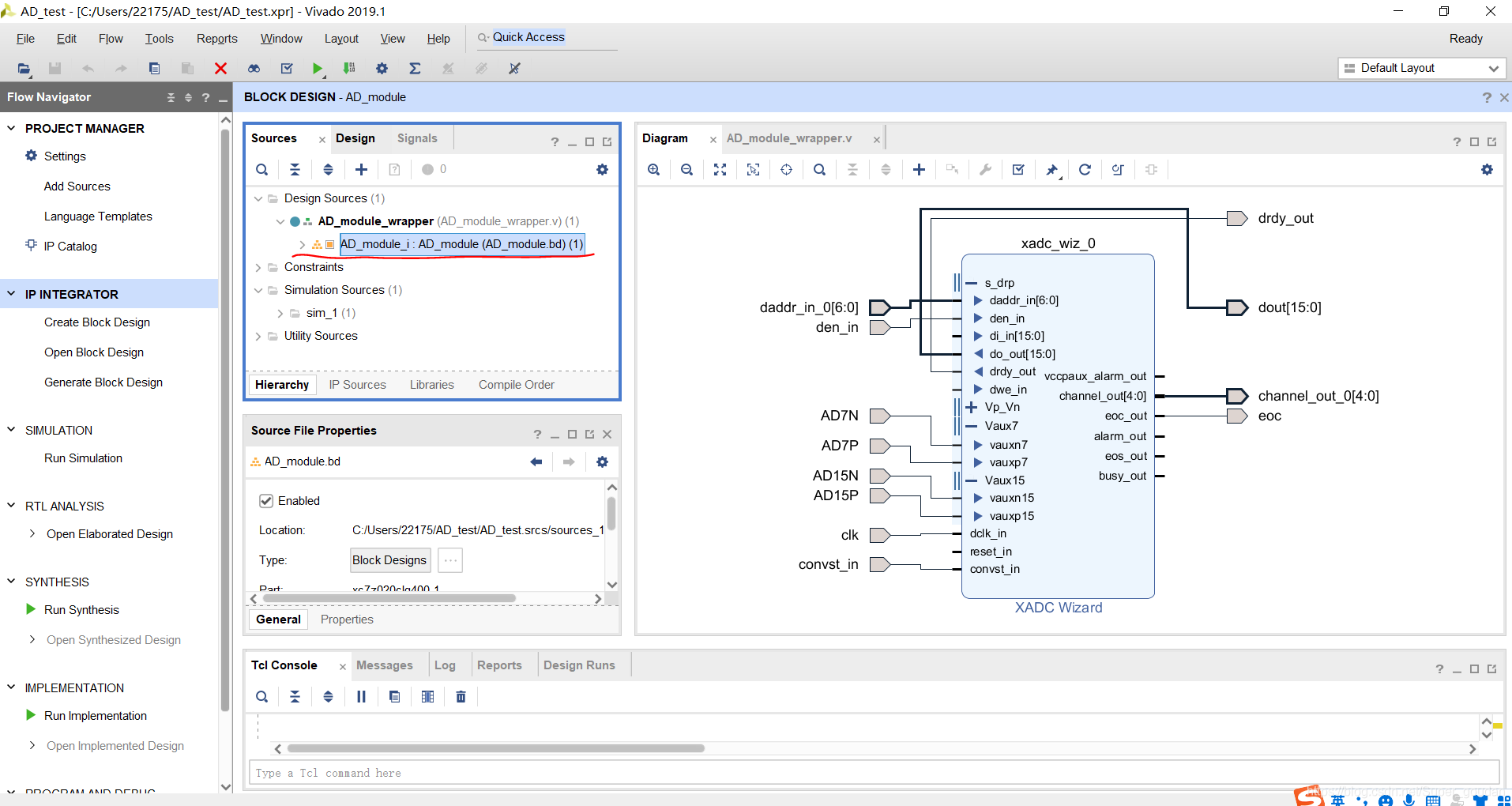The width and height of the screenshot is (1512, 806).
Task: Open diagram settings gear
Action: click(1487, 169)
